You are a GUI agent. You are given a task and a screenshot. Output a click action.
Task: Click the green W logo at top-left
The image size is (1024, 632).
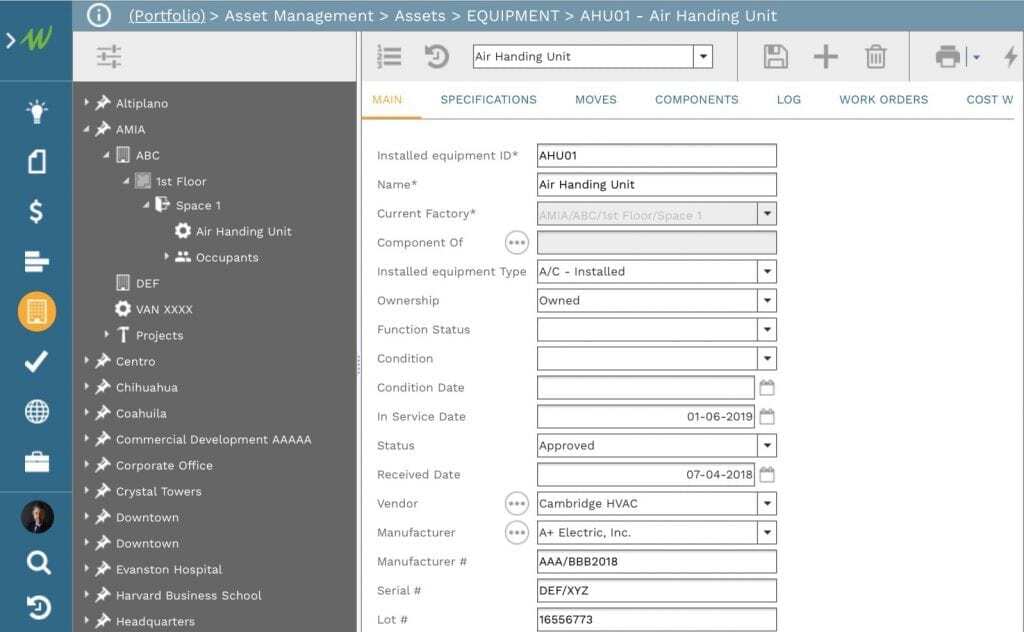pyautogui.click(x=37, y=40)
